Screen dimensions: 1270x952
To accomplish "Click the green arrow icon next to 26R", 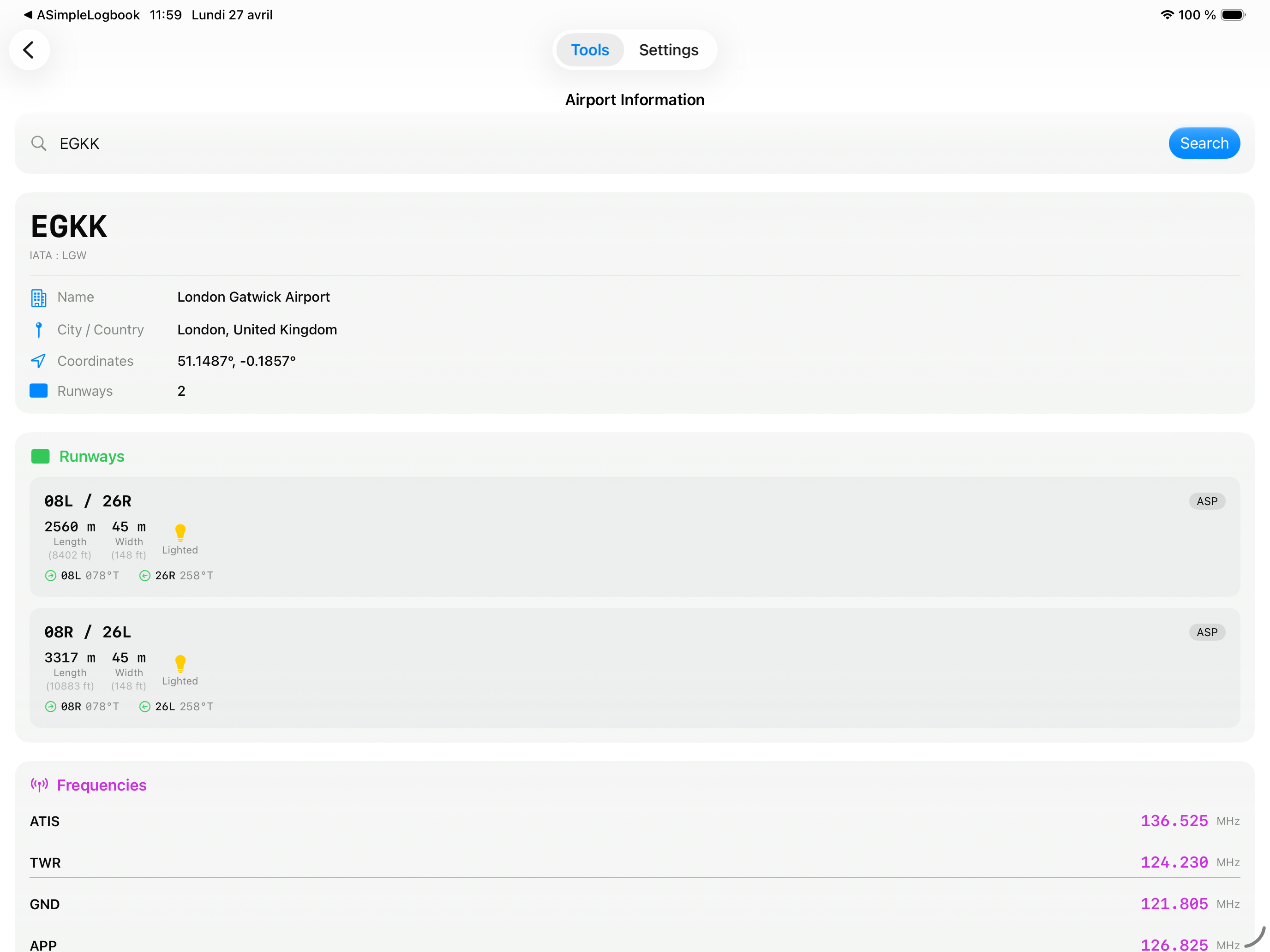I will [x=145, y=576].
